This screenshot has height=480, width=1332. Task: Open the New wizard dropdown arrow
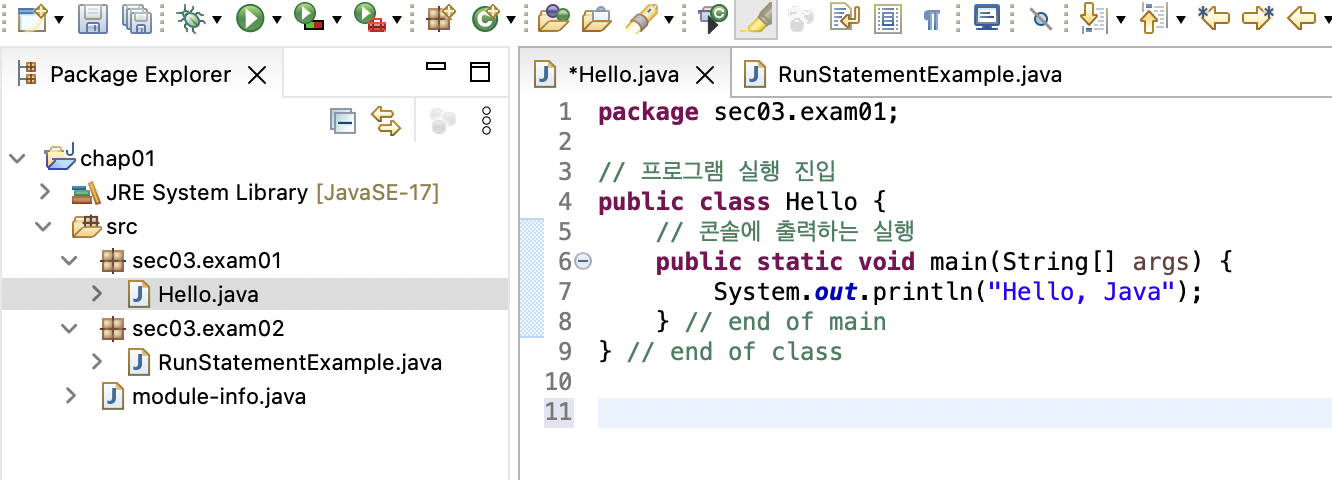[59, 19]
